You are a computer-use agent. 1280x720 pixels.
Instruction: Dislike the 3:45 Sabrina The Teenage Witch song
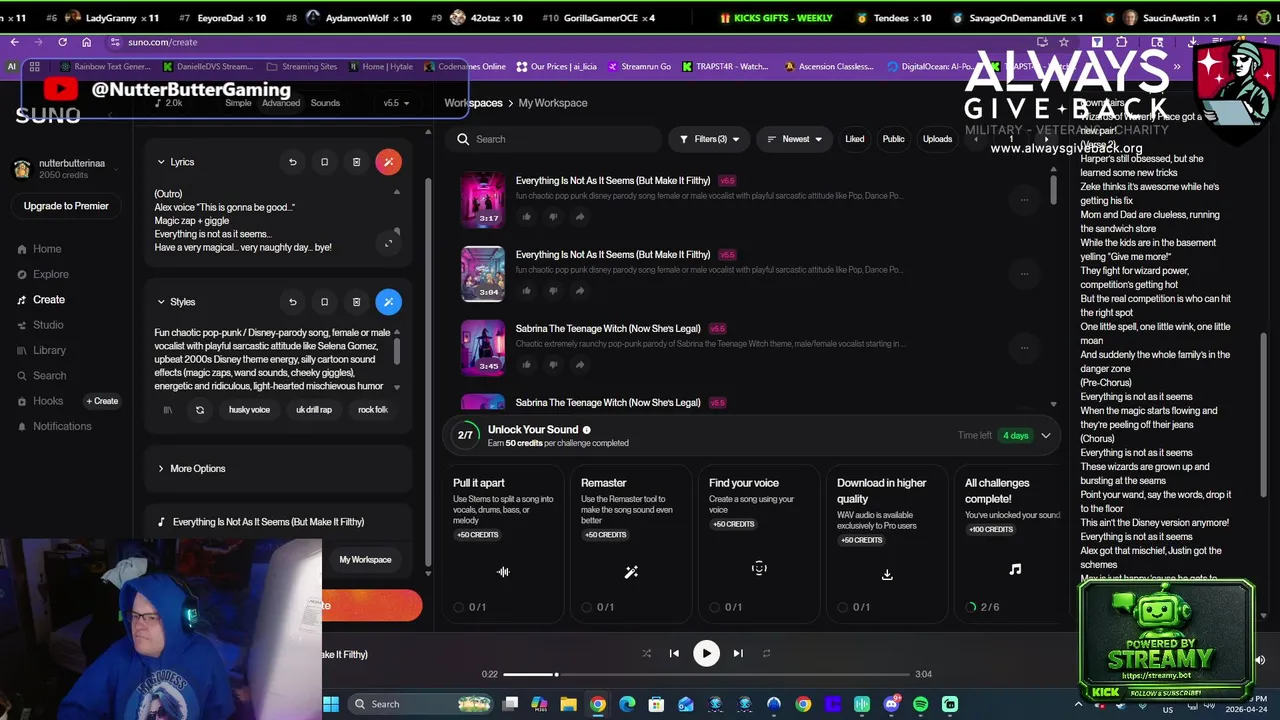553,365
